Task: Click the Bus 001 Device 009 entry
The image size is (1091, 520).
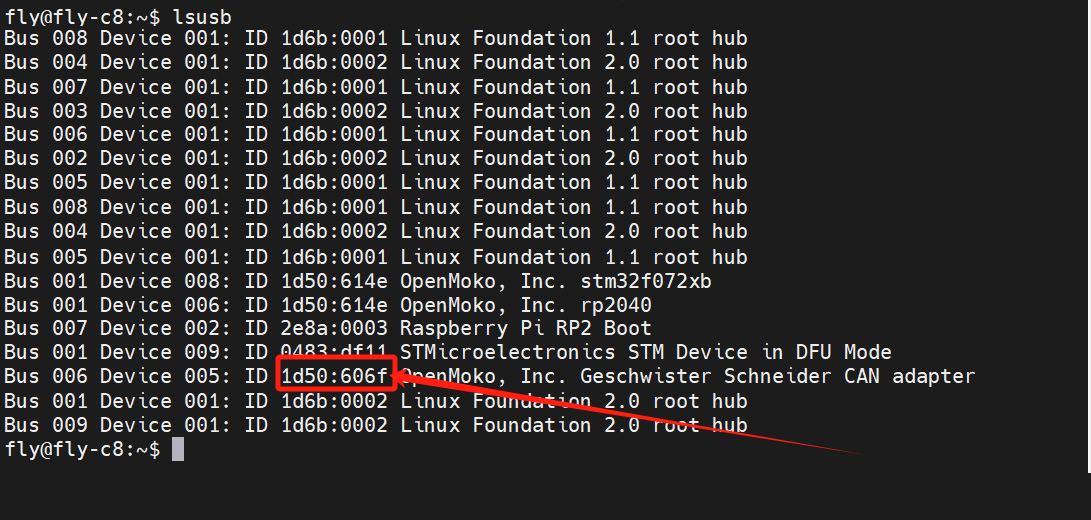Action: coord(117,352)
